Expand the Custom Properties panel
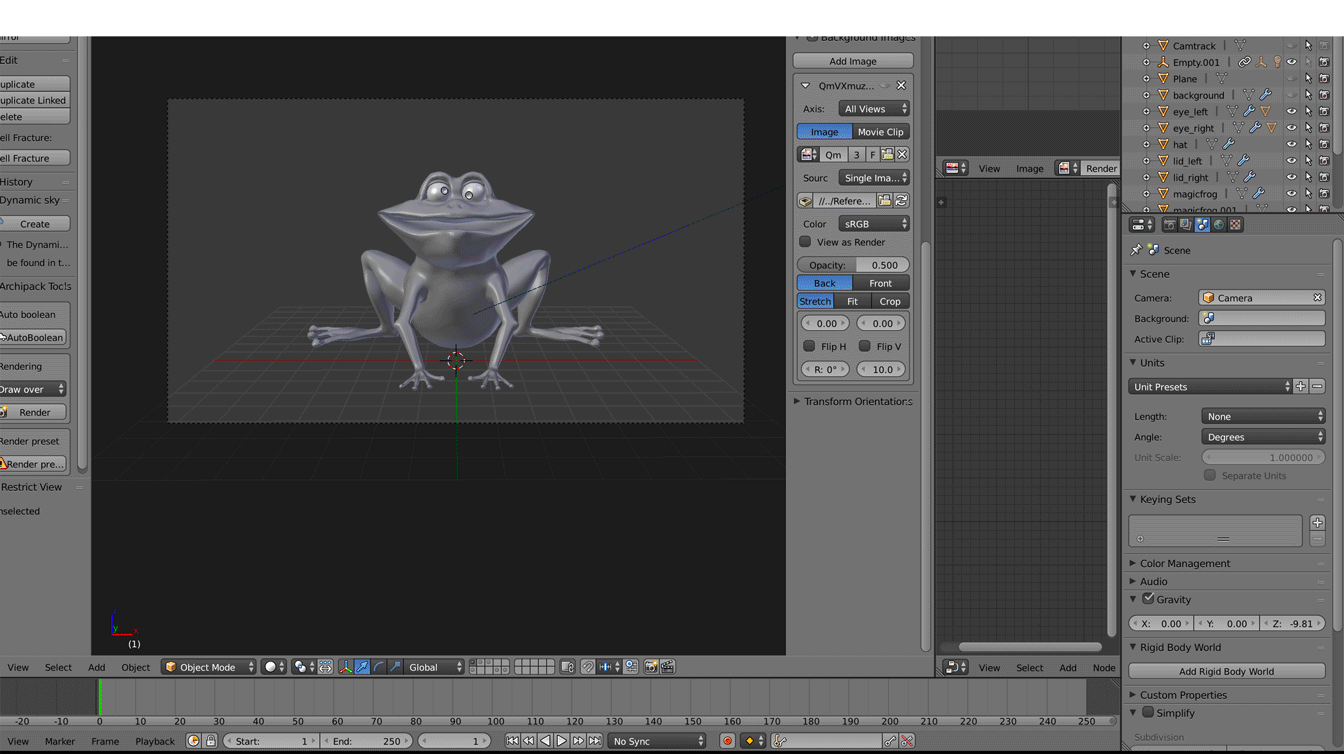The width and height of the screenshot is (1344, 754). point(1183,695)
